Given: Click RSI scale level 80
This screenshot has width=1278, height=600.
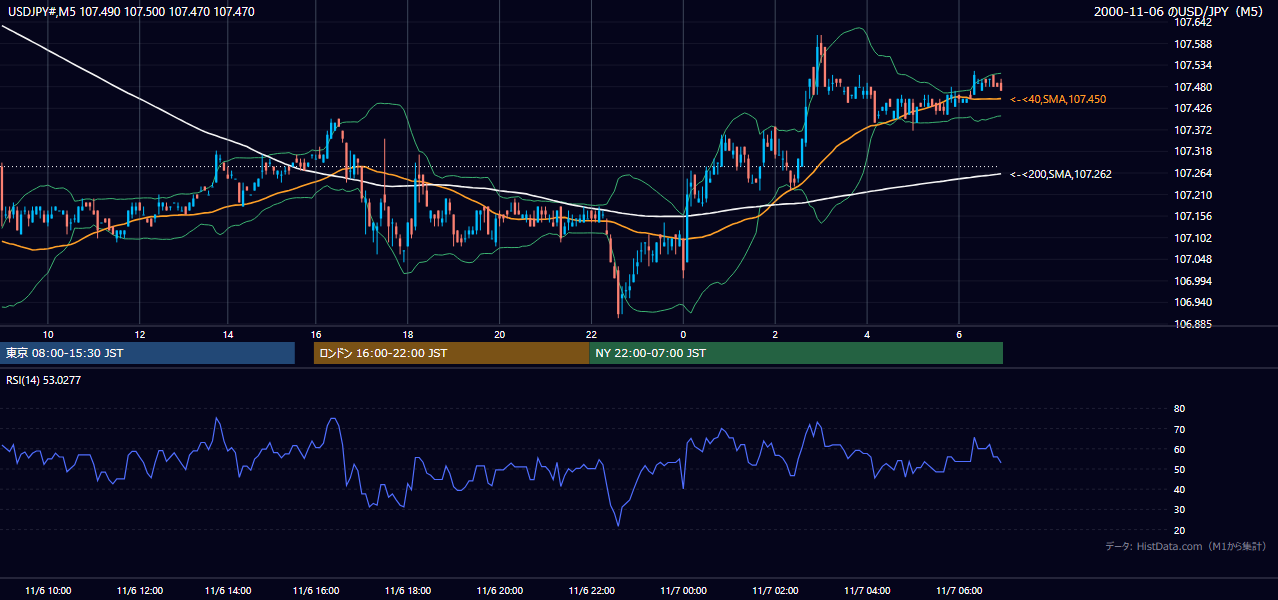Looking at the screenshot, I should pyautogui.click(x=1179, y=409).
